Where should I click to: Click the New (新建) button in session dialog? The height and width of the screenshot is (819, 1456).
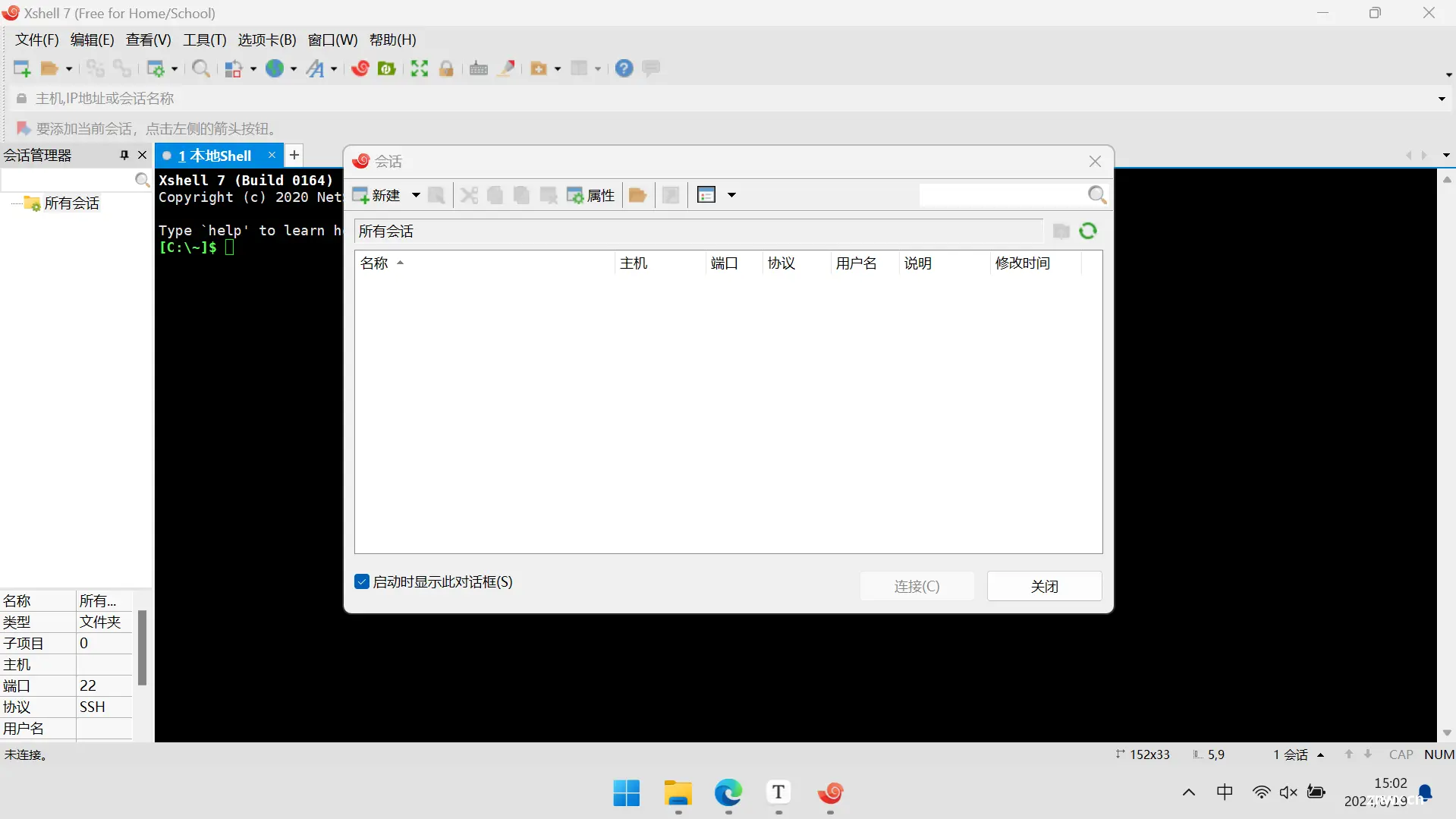pyautogui.click(x=376, y=195)
